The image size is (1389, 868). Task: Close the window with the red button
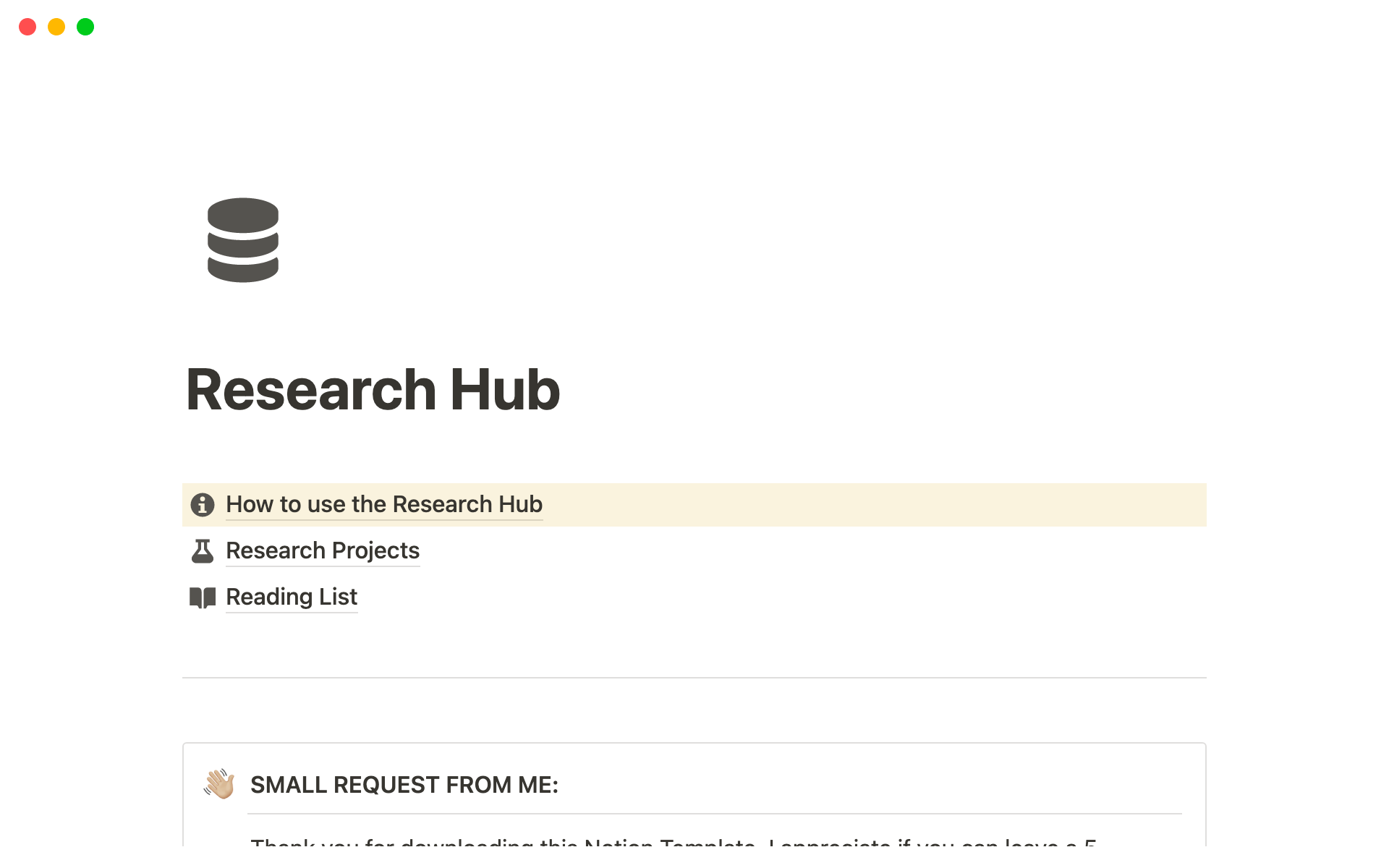(27, 27)
